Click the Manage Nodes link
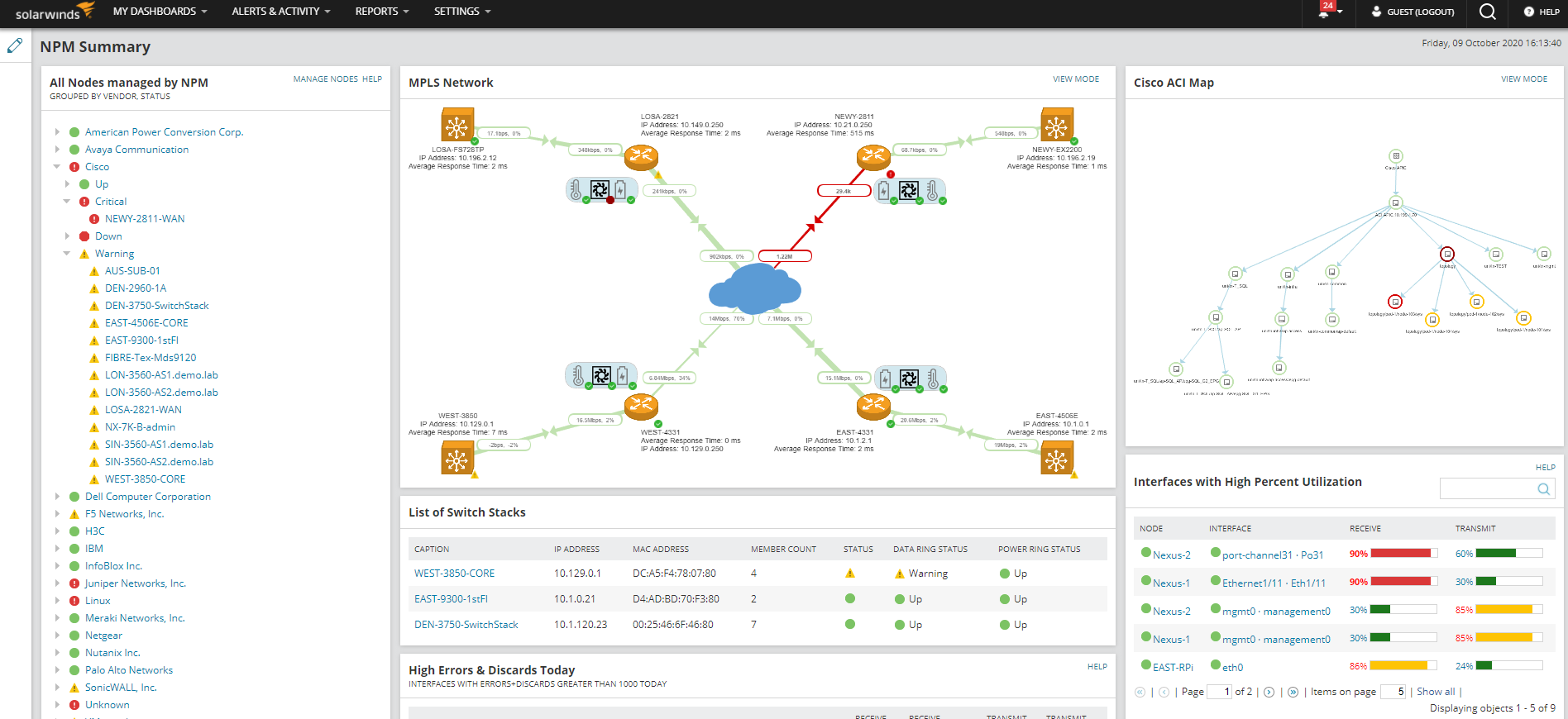Screen dimensions: 1568x719 coord(325,79)
